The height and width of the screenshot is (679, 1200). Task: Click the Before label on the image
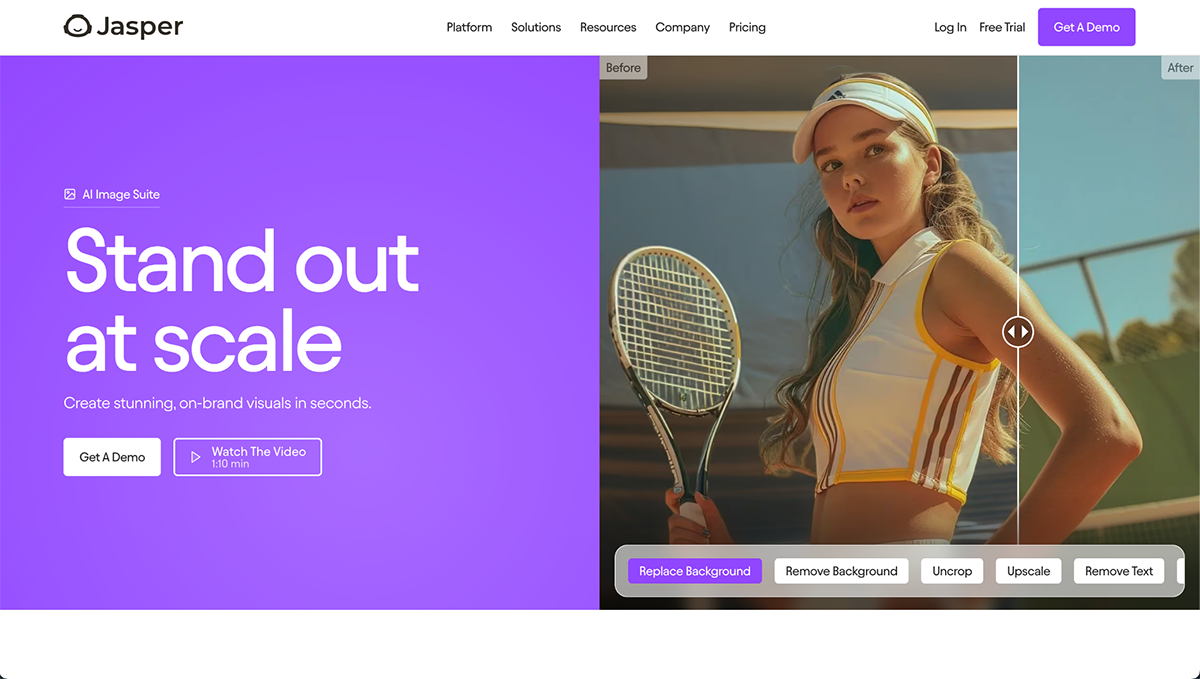coord(623,67)
